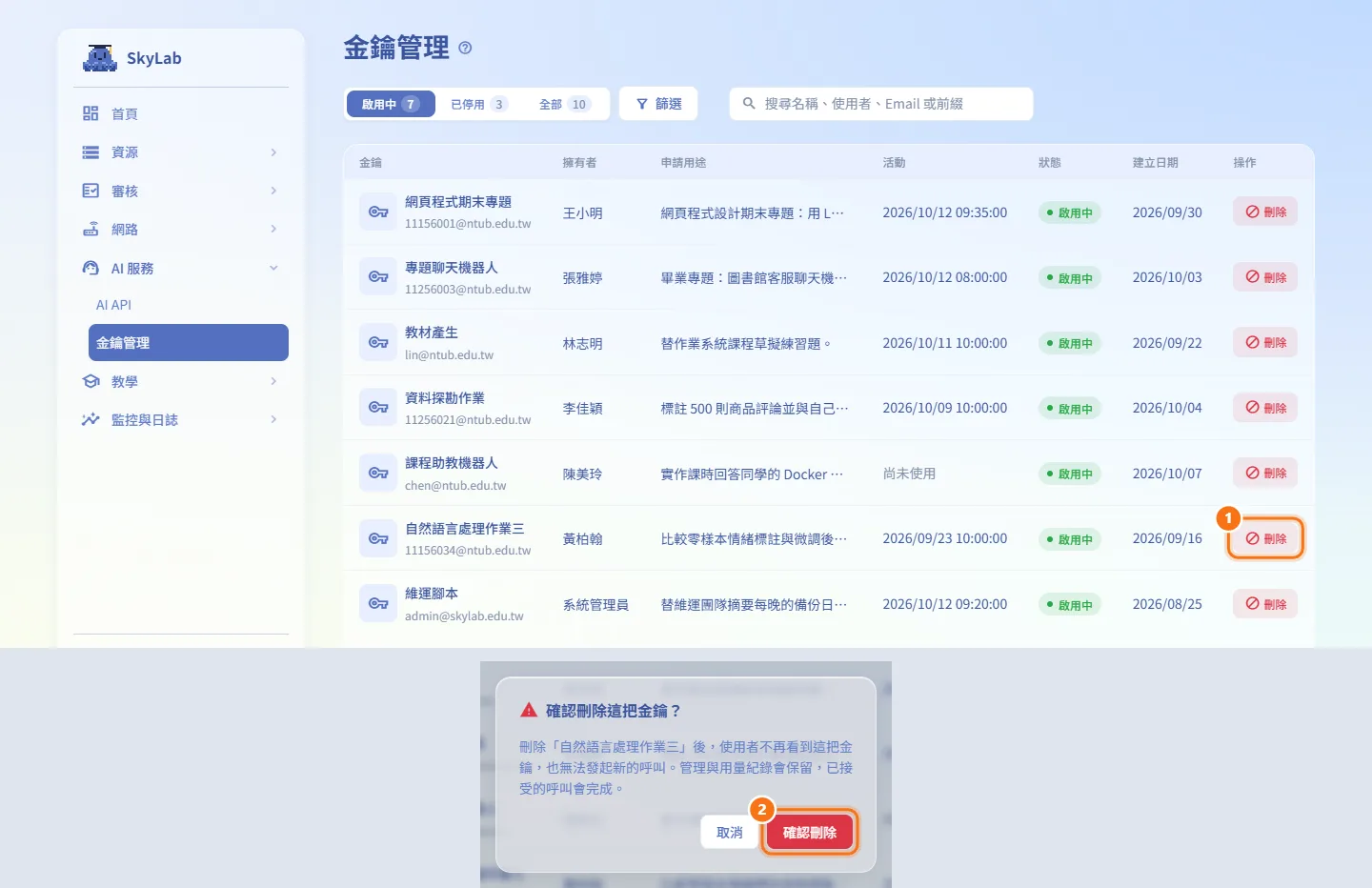Click the 狀態 column header
Image resolution: width=1372 pixels, height=888 pixels.
(1049, 163)
